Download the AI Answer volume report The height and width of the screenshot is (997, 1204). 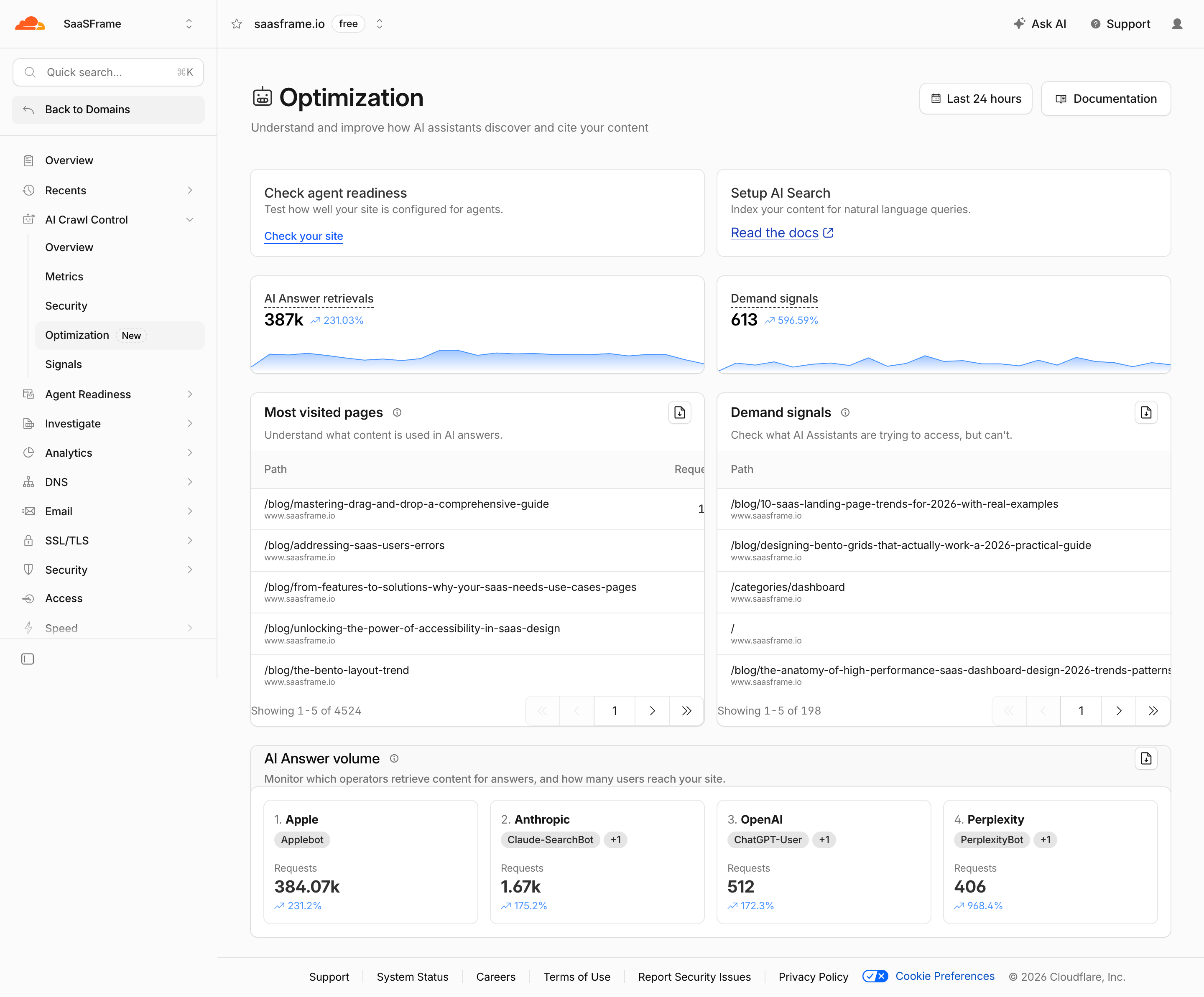(x=1146, y=759)
